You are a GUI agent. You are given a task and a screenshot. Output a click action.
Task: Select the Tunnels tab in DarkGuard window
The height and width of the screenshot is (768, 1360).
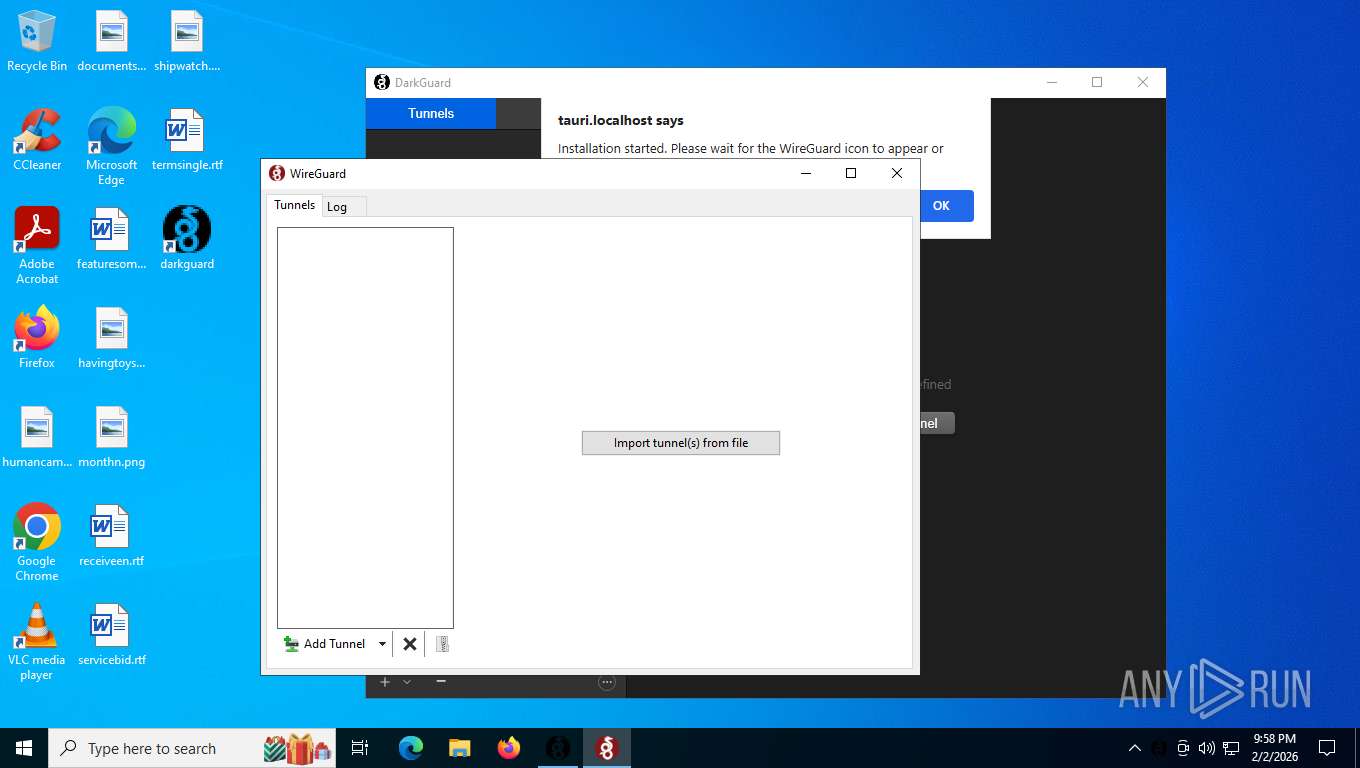pos(431,113)
